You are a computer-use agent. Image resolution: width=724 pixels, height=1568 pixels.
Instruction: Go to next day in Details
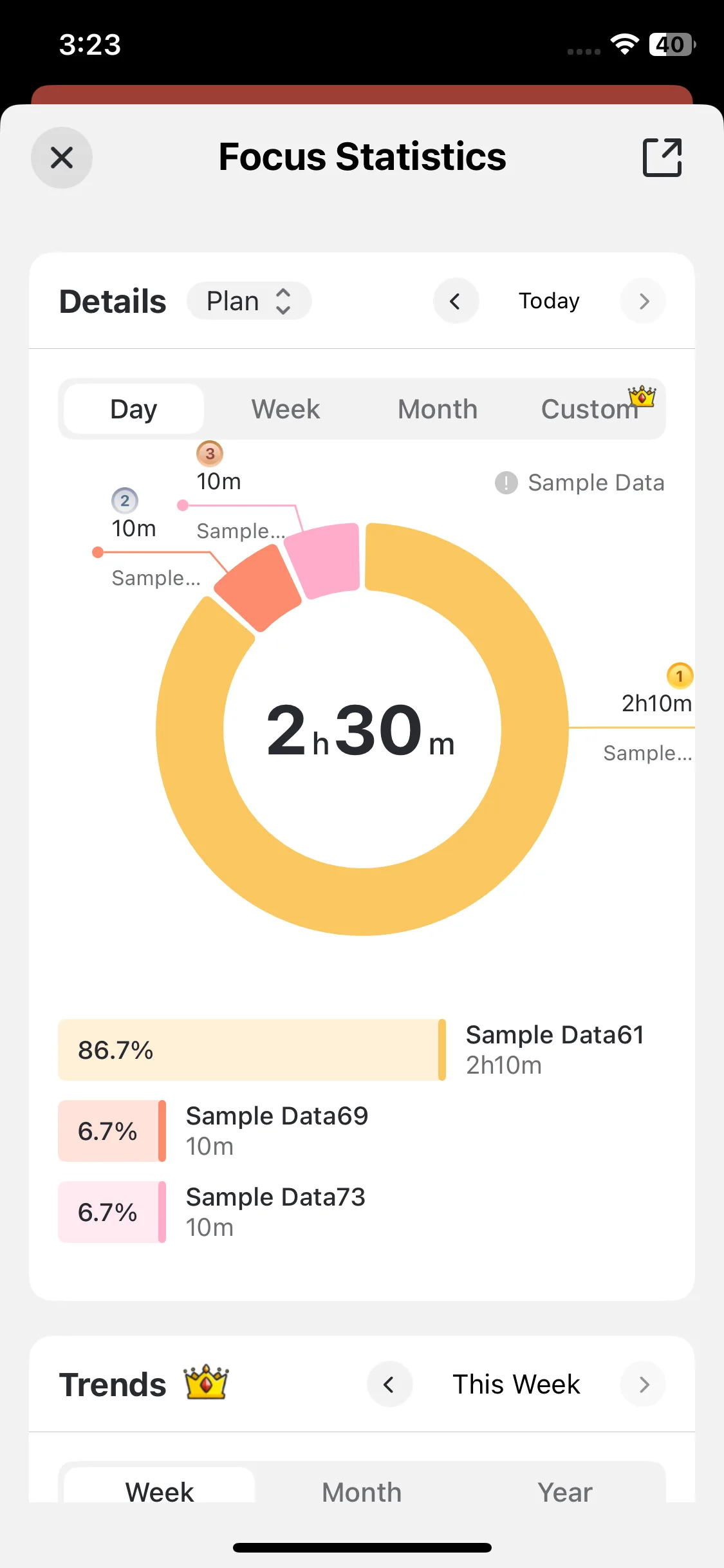644,301
